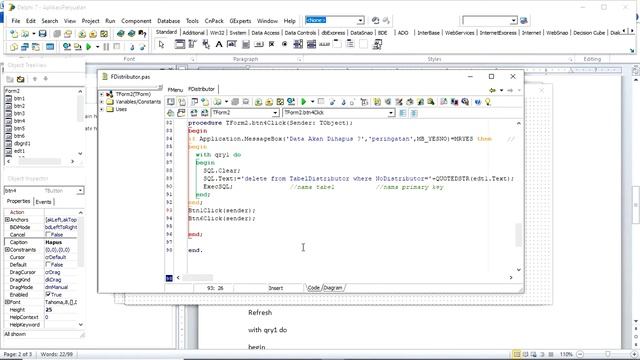Open the TForm2 class dropdown in the editor
The image size is (640, 360).
pos(276,113)
